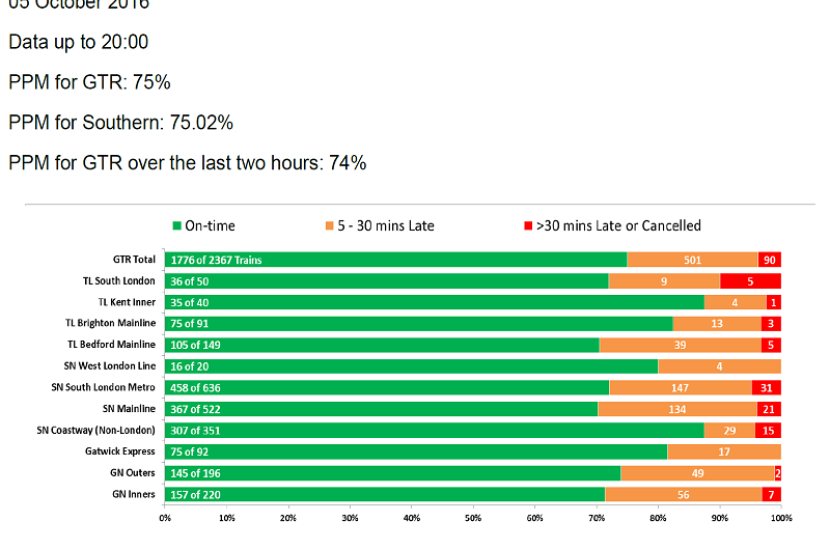830x540 pixels.
Task: Click the red >30 mins Late or Cancelled legend swatch
Action: click(x=529, y=226)
